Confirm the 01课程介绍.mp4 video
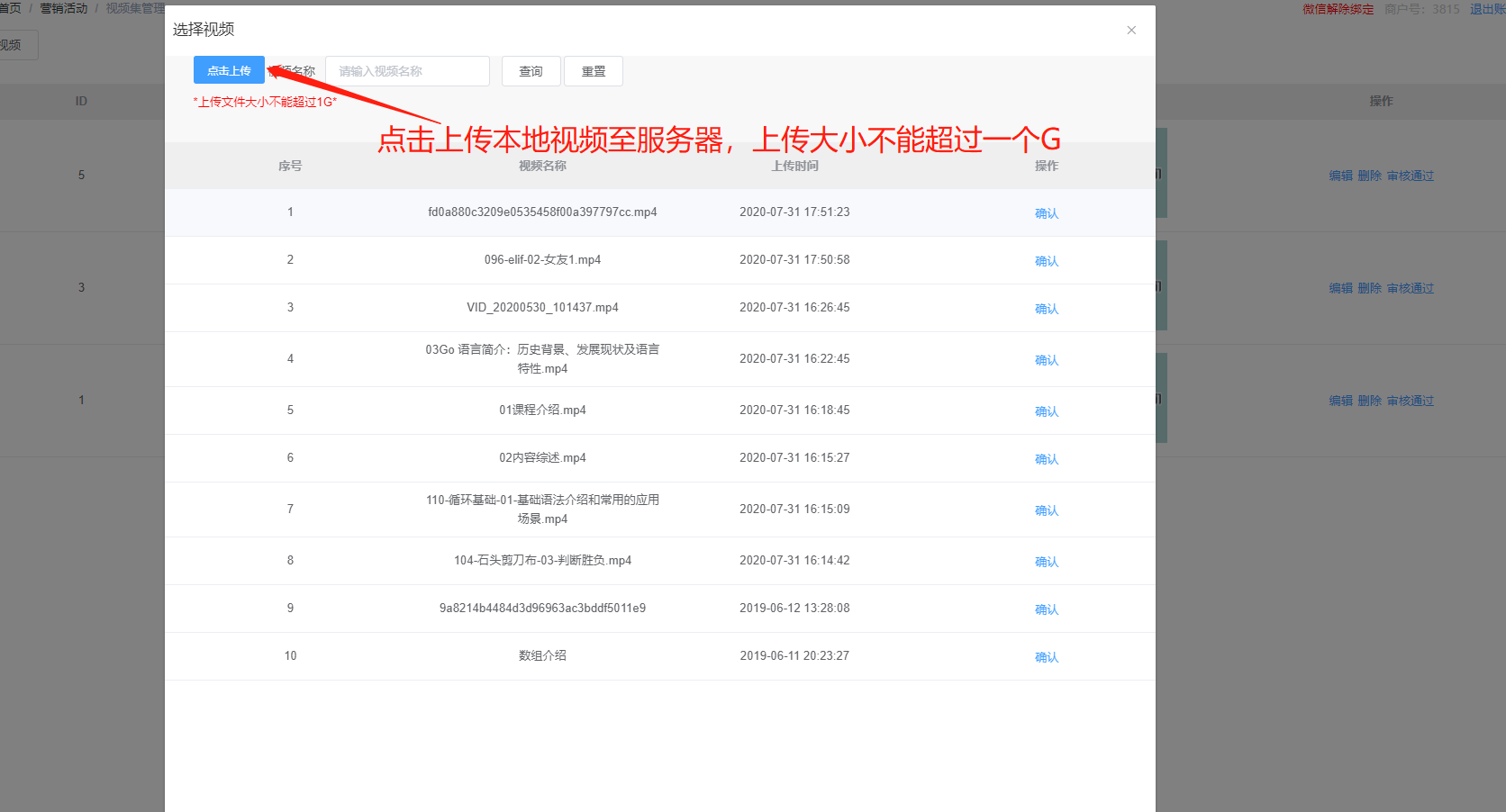 coord(1046,411)
